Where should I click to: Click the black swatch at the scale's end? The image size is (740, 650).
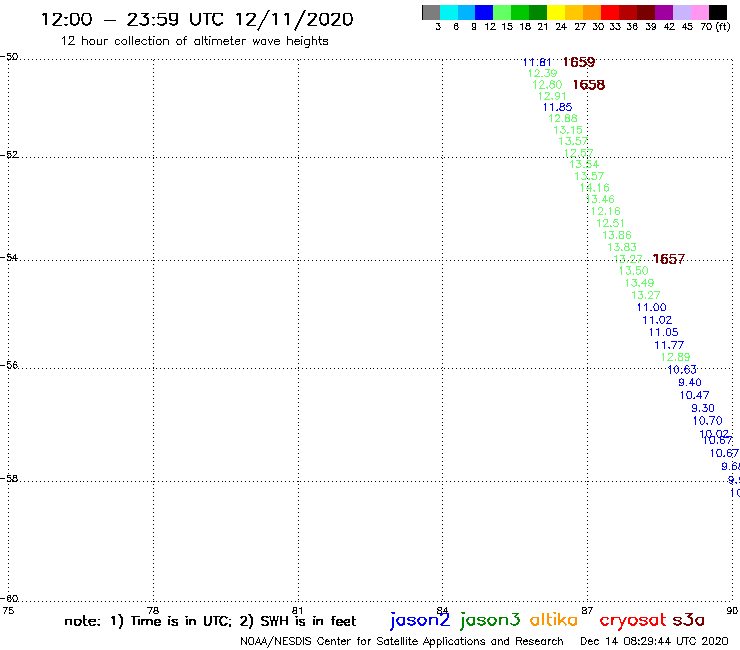coord(718,12)
